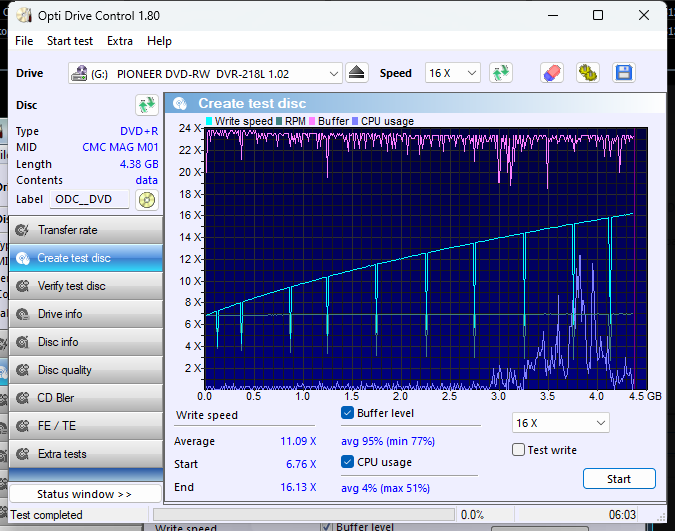Viewport: 675px width, 531px height.
Task: Open the Extra menu
Action: pyautogui.click(x=120, y=41)
